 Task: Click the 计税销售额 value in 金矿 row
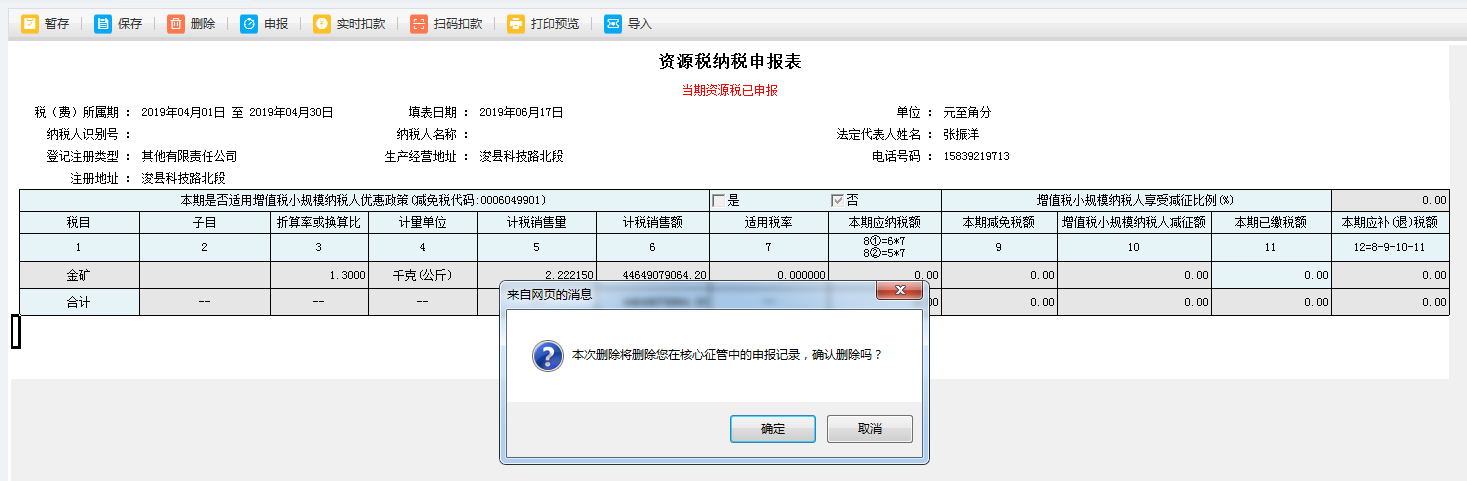coord(653,275)
